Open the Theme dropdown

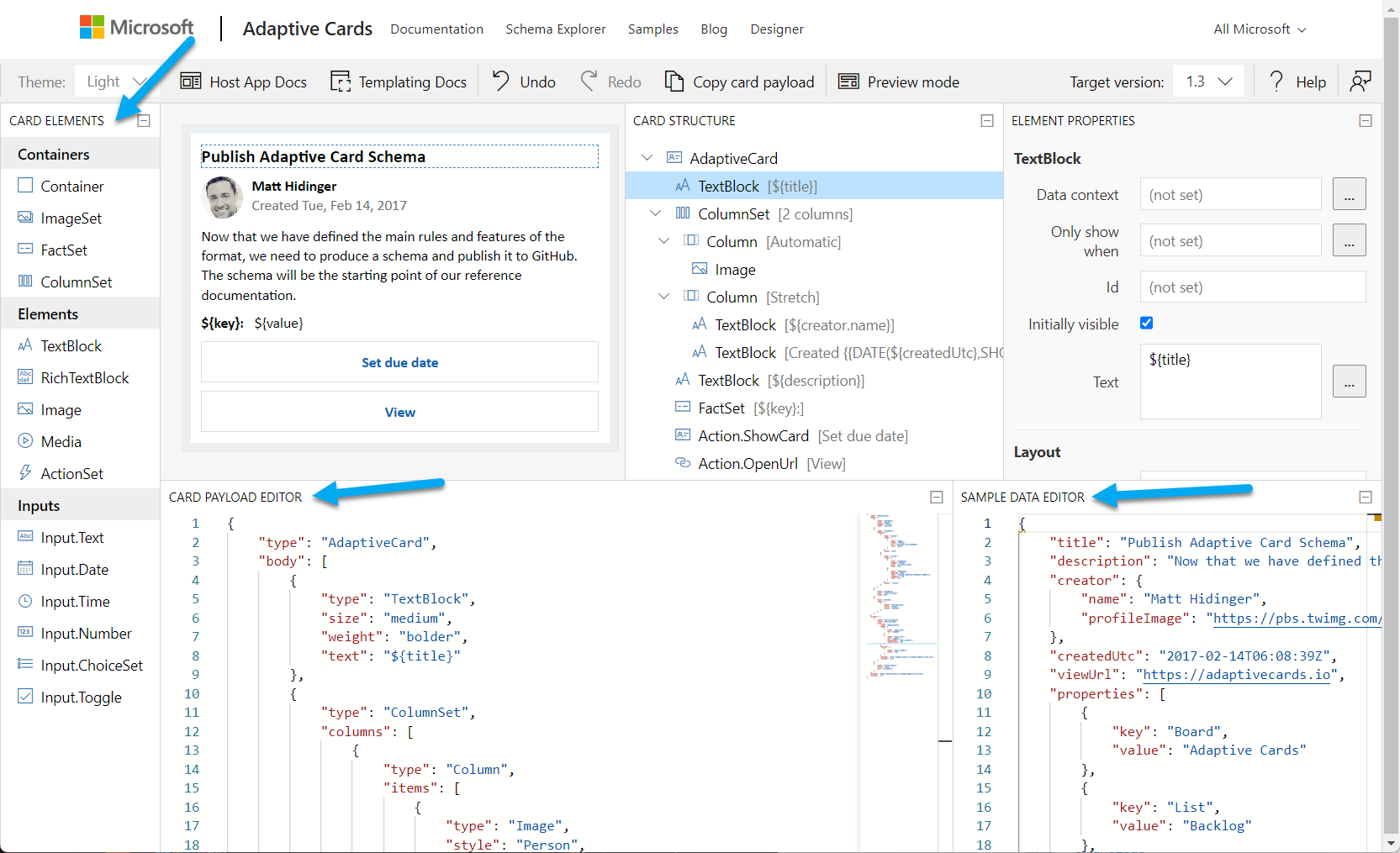point(117,82)
